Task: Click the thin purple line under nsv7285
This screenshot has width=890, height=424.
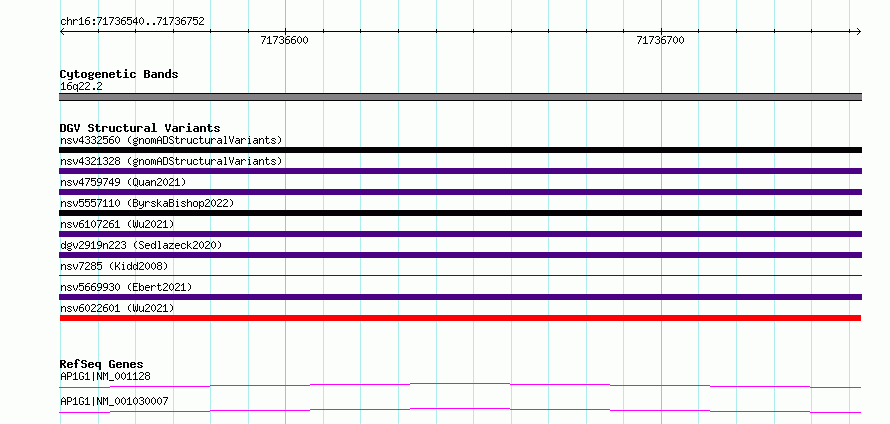Action: click(460, 275)
